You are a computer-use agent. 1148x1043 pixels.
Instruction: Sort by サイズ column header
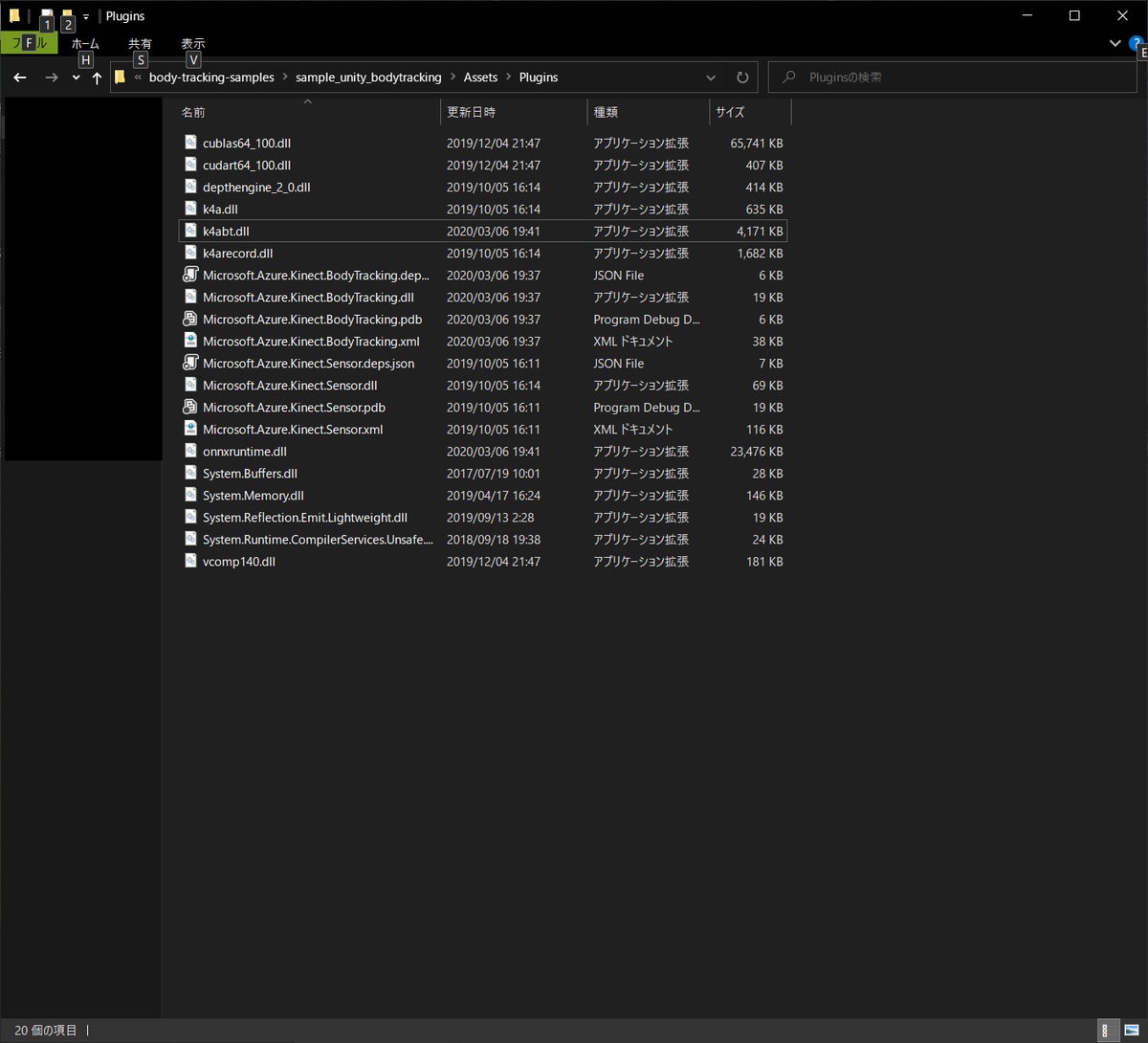(x=750, y=112)
